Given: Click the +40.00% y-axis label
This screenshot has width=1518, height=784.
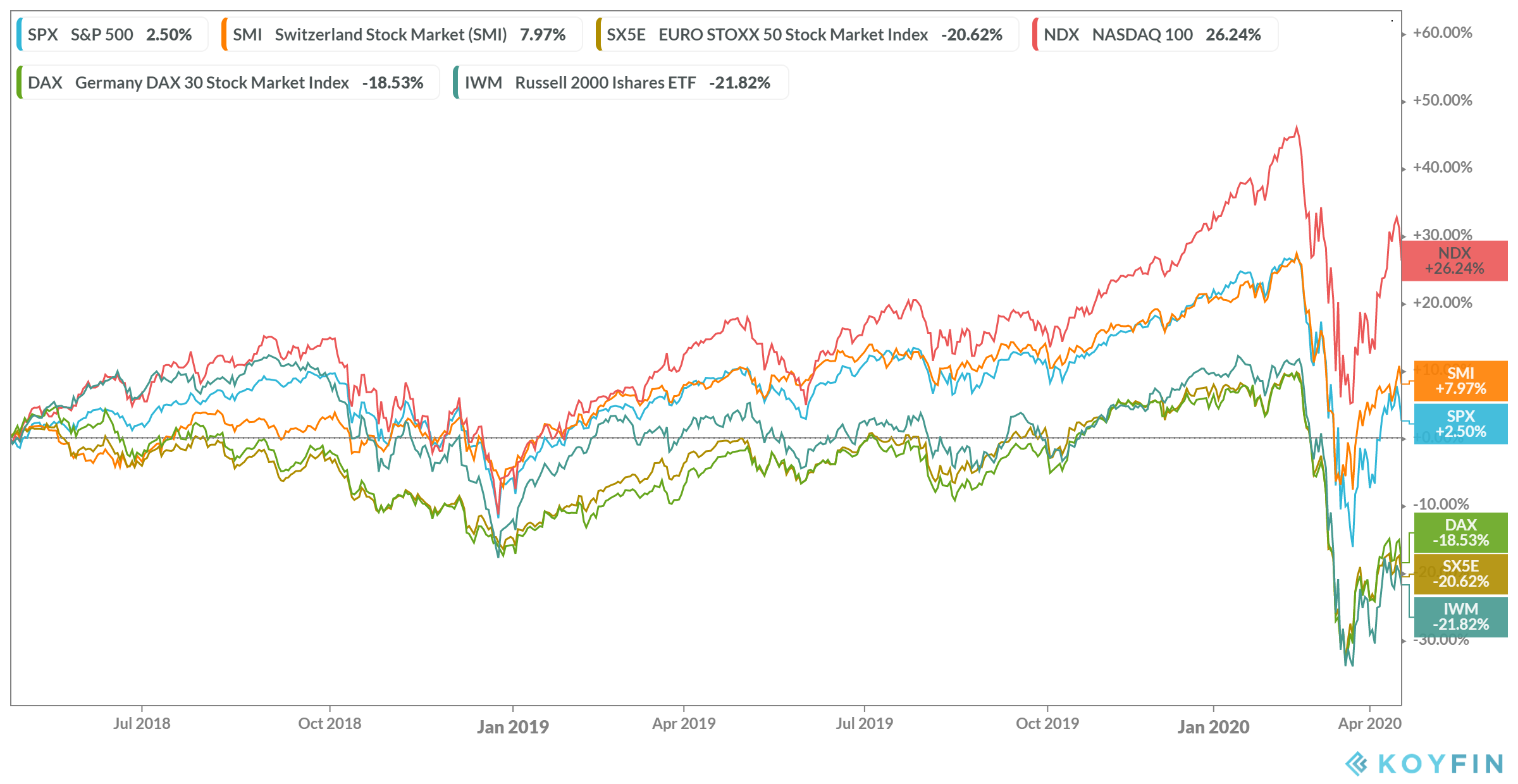Looking at the screenshot, I should pyautogui.click(x=1443, y=168).
